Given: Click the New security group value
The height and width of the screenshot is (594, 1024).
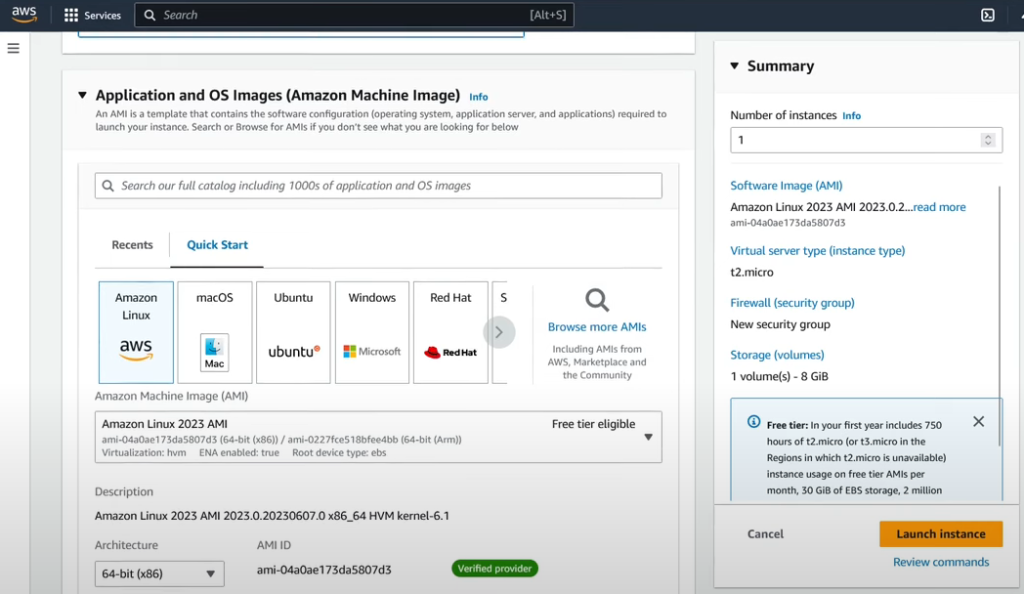Looking at the screenshot, I should [780, 324].
